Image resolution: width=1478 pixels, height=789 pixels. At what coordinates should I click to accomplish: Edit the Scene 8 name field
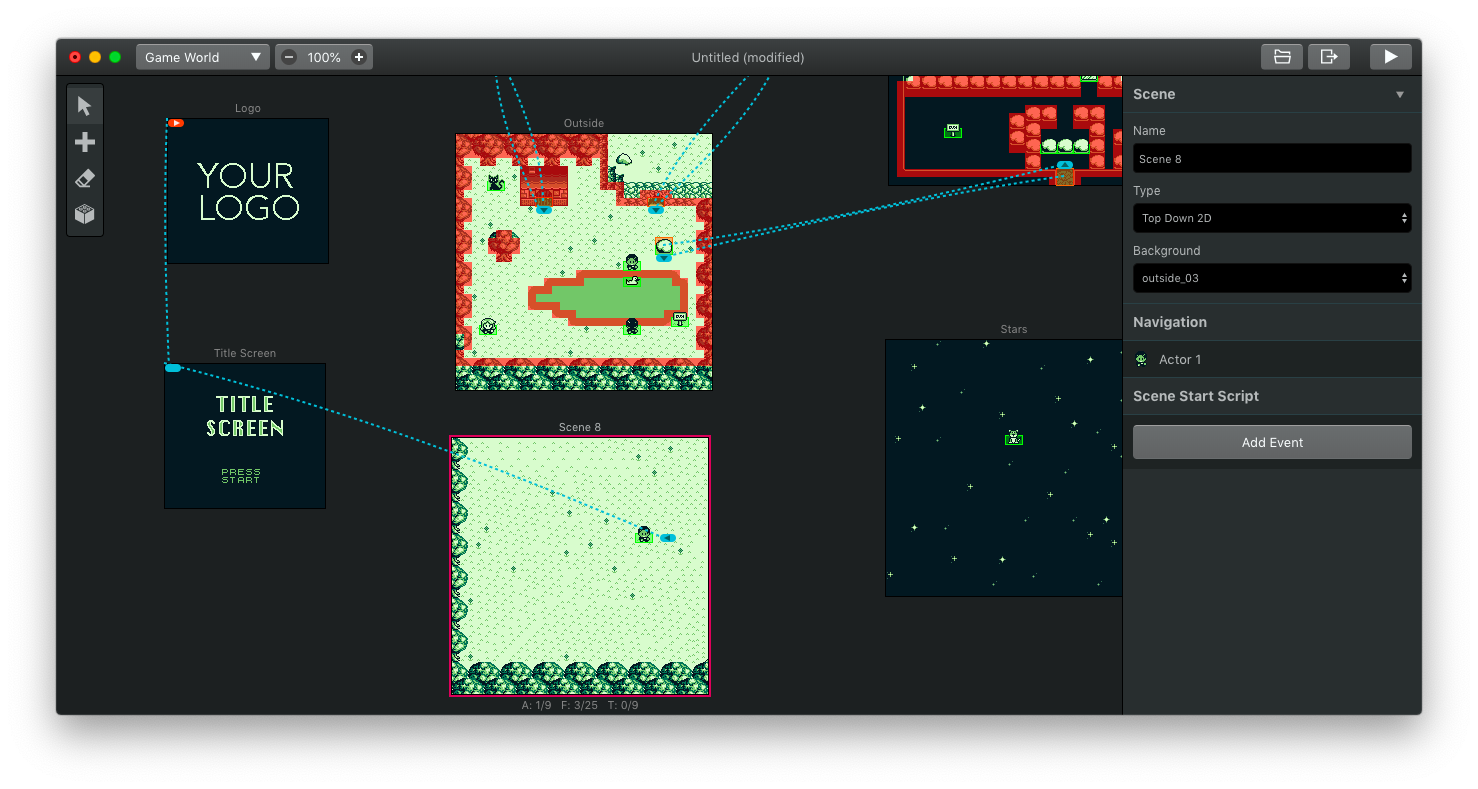click(x=1272, y=158)
